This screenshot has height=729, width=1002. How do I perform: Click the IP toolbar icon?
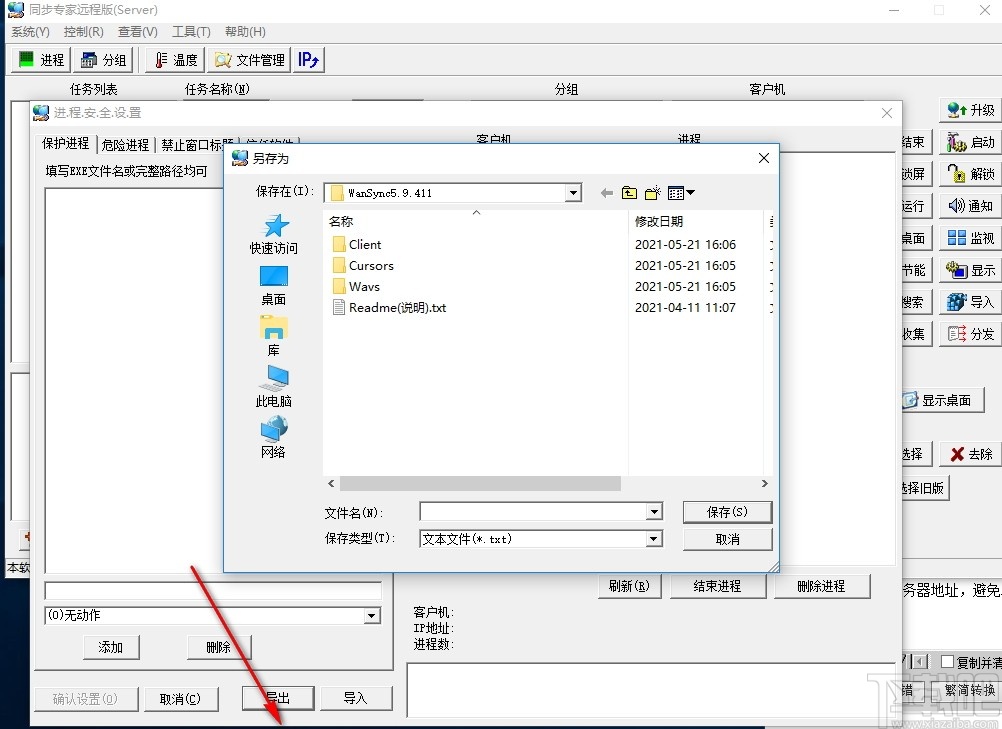(309, 60)
